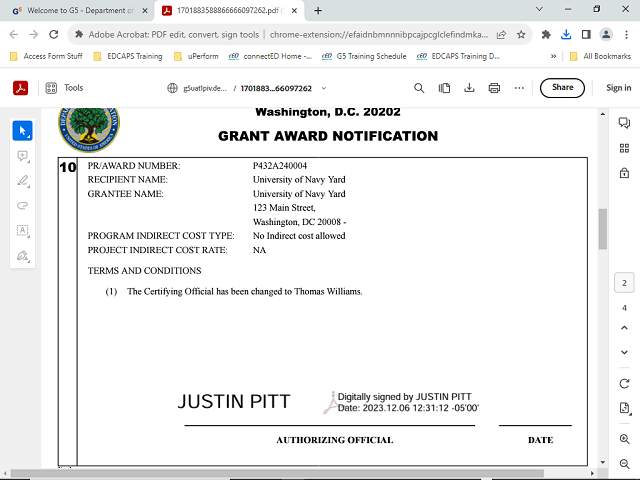640x480 pixels.
Task: Bookmark this page with the star
Action: (521, 35)
